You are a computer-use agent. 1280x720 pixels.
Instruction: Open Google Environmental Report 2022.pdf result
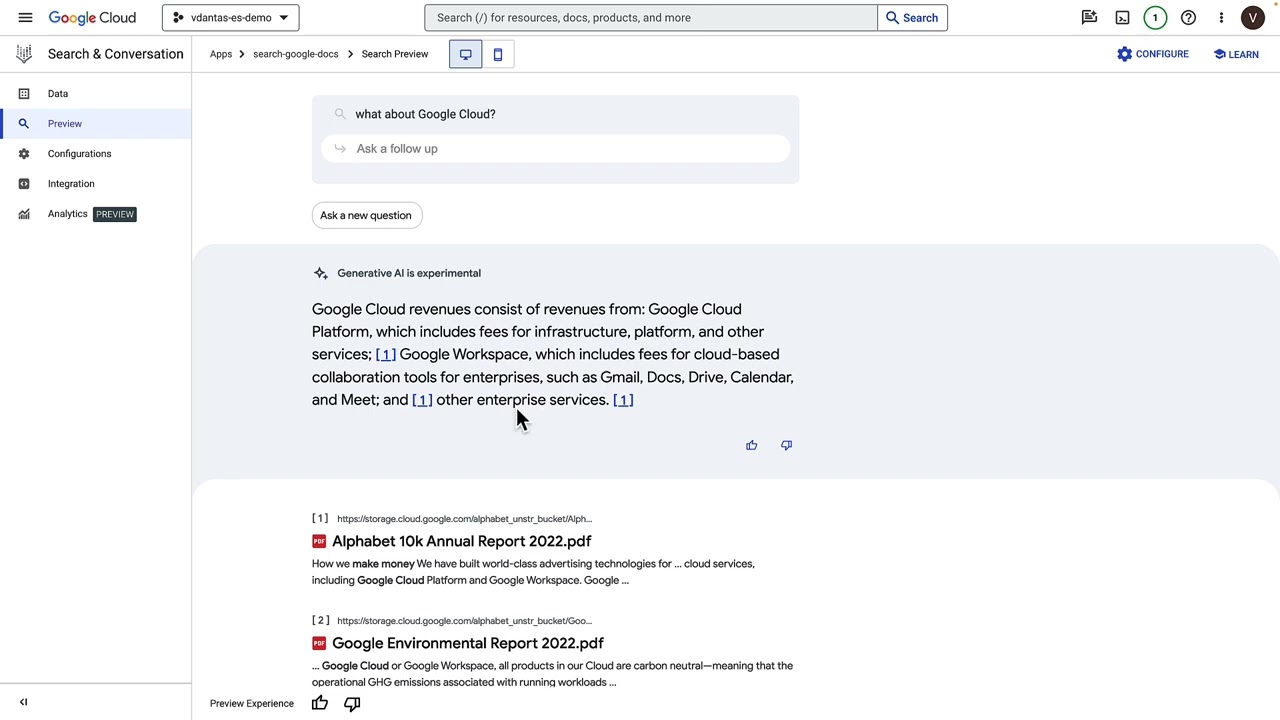point(467,643)
